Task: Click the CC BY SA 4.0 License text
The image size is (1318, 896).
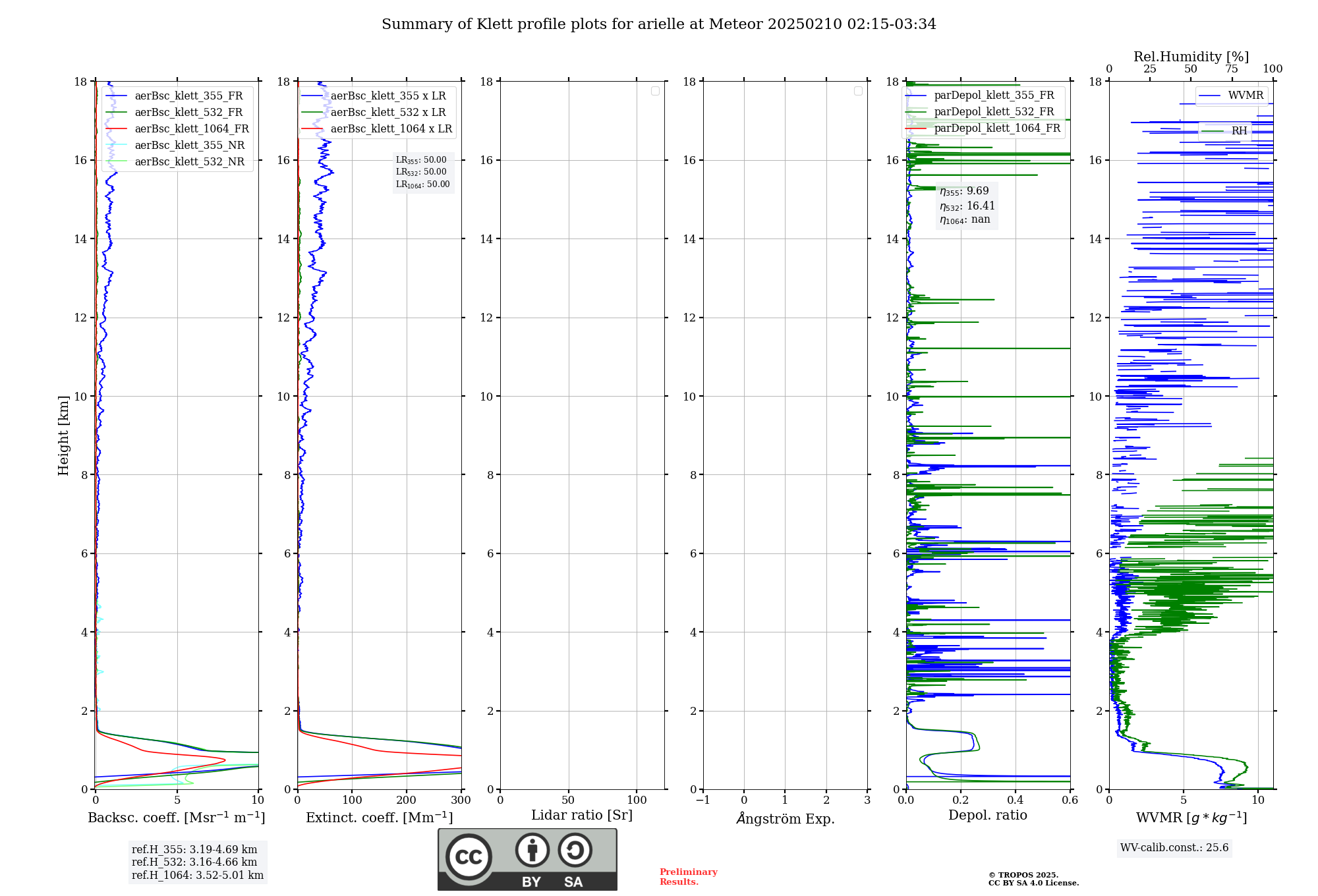Action: pos(1034,883)
